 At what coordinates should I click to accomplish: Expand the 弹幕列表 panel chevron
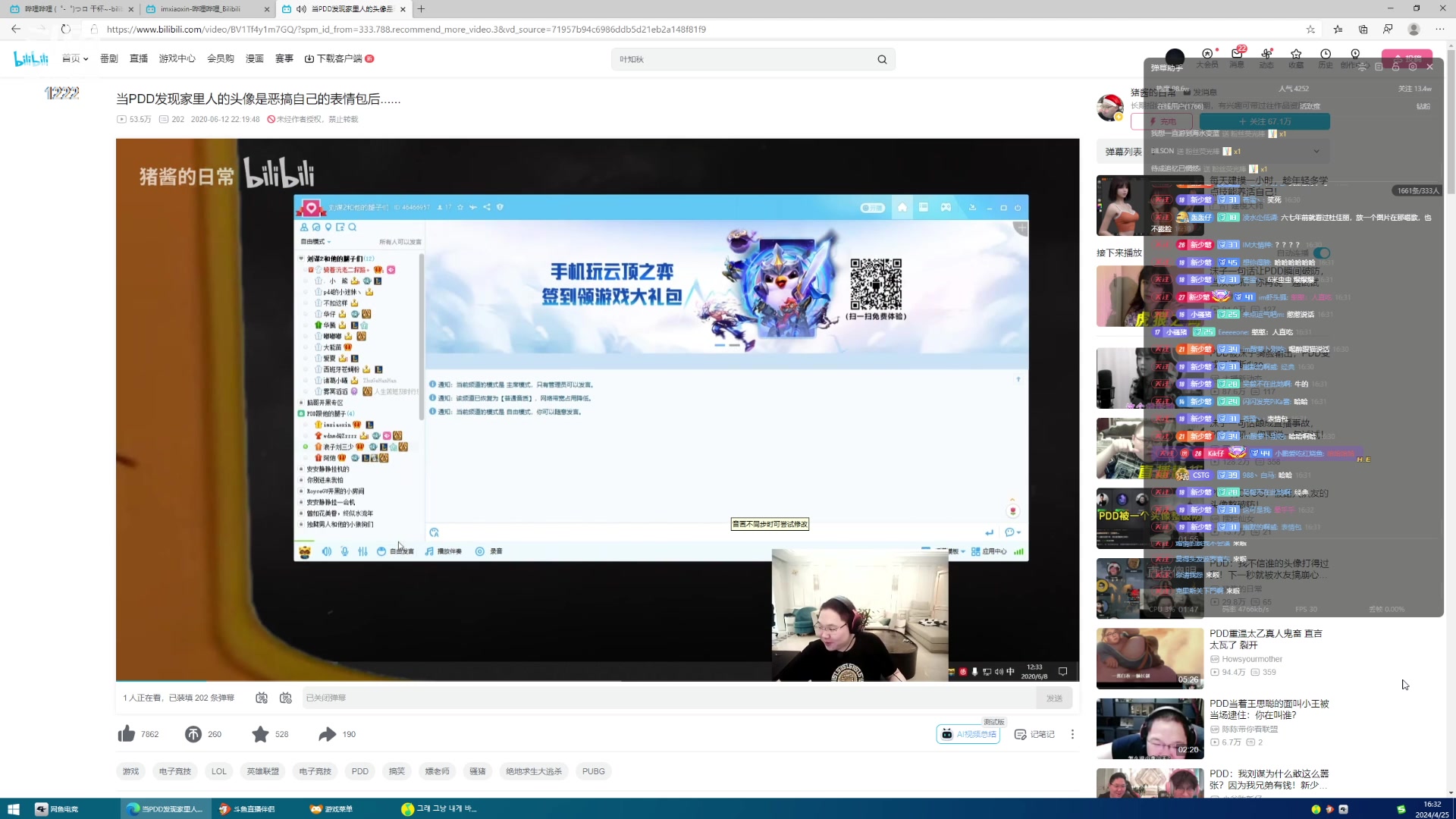pos(1316,152)
